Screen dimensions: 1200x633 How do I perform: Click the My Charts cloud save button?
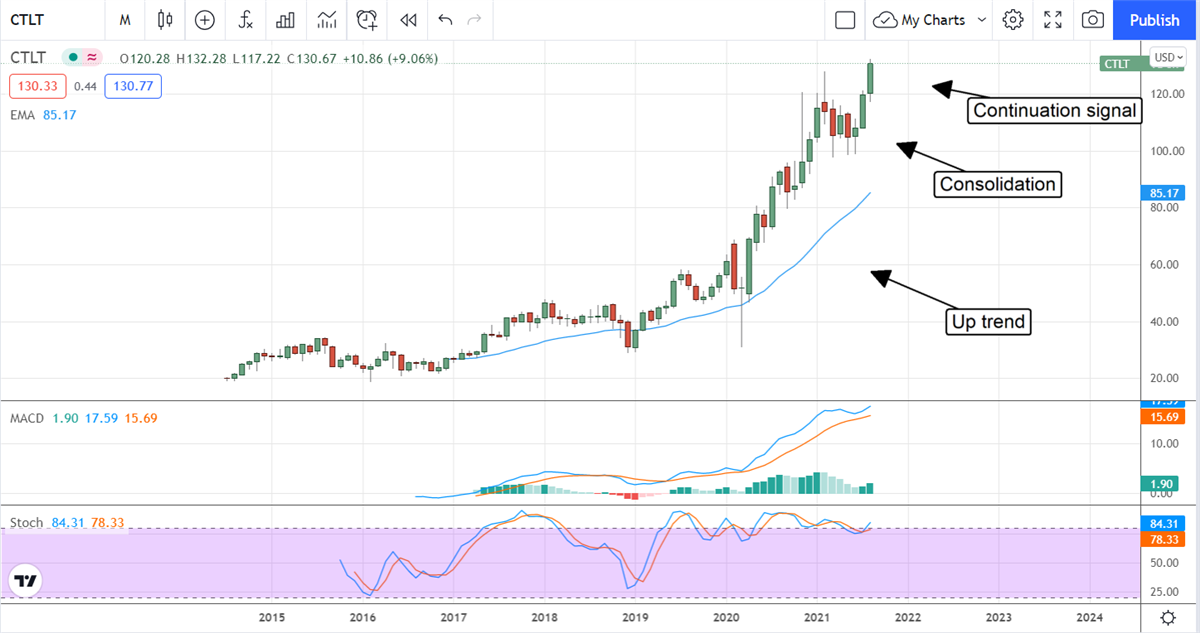coord(919,20)
